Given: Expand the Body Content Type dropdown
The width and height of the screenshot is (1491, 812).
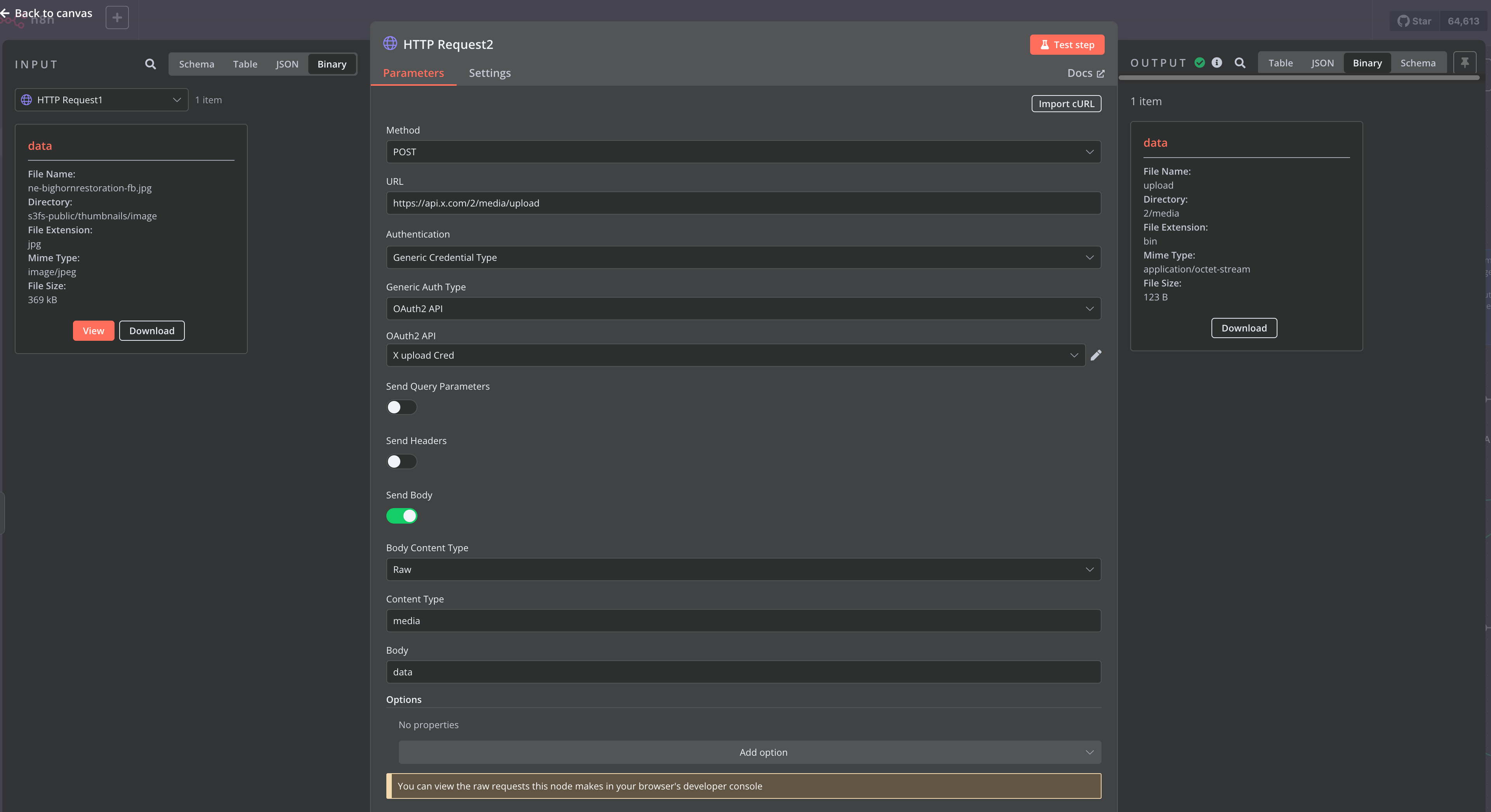Looking at the screenshot, I should (x=743, y=569).
